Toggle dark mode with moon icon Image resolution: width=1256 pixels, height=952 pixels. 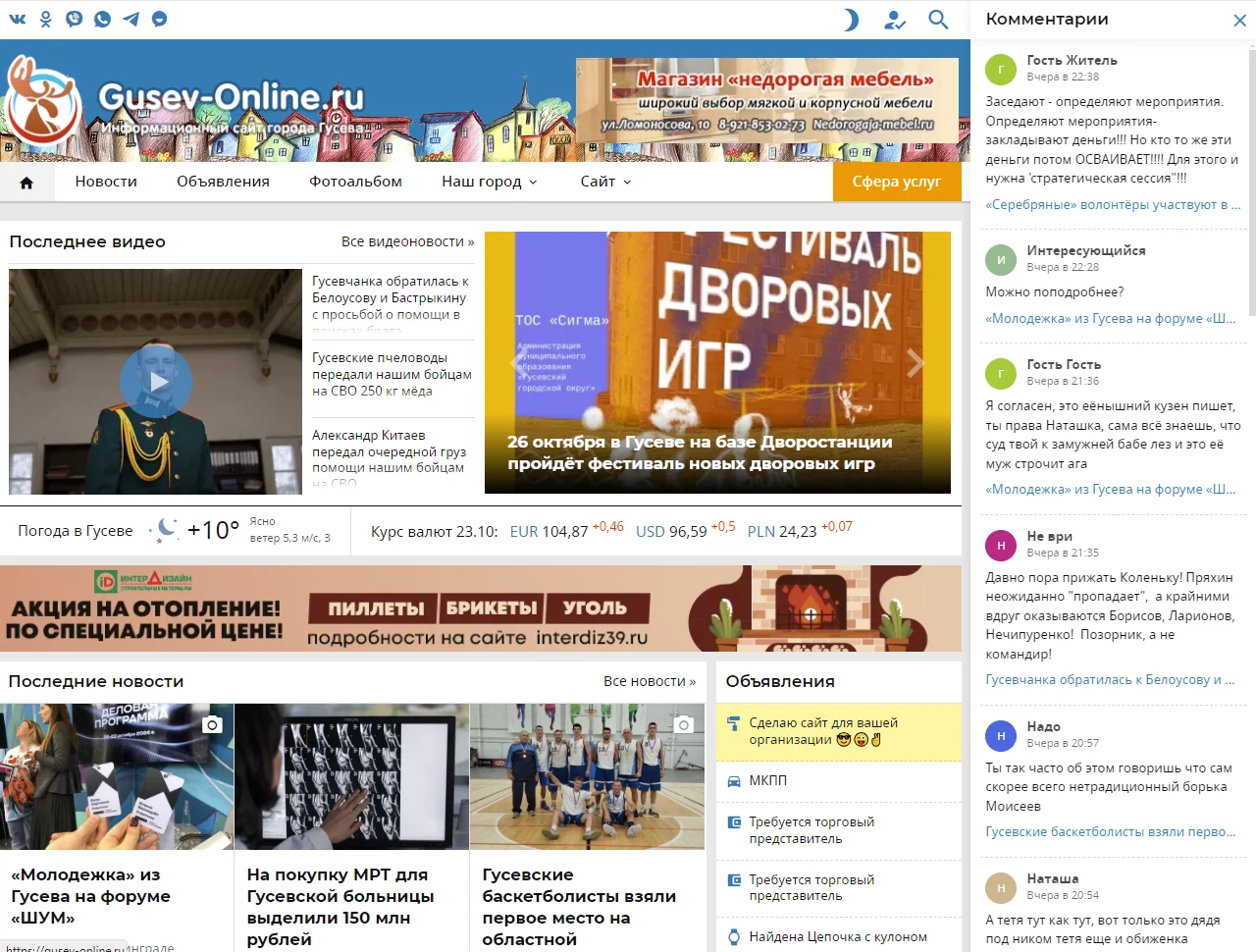[x=850, y=20]
